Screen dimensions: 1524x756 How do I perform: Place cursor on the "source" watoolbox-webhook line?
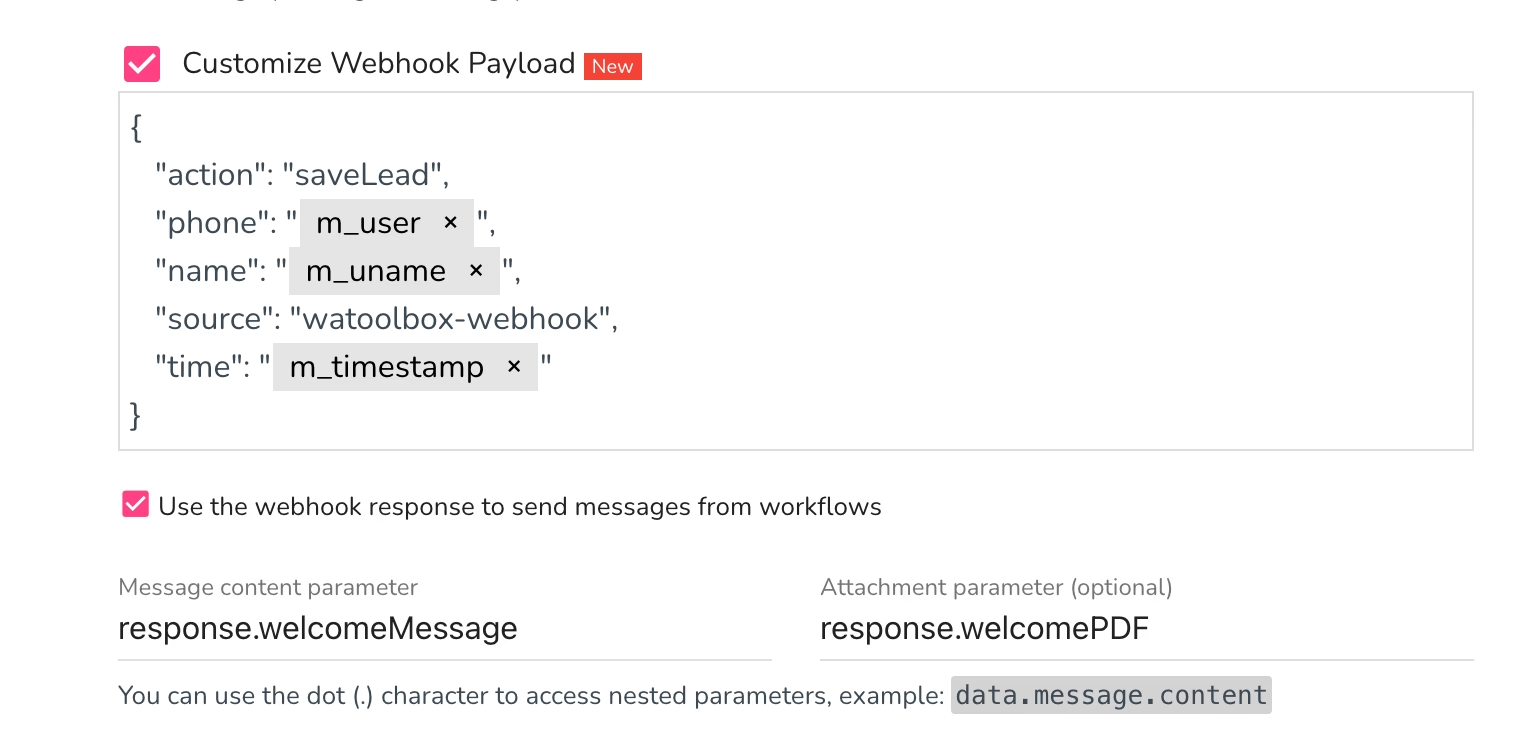click(x=386, y=319)
